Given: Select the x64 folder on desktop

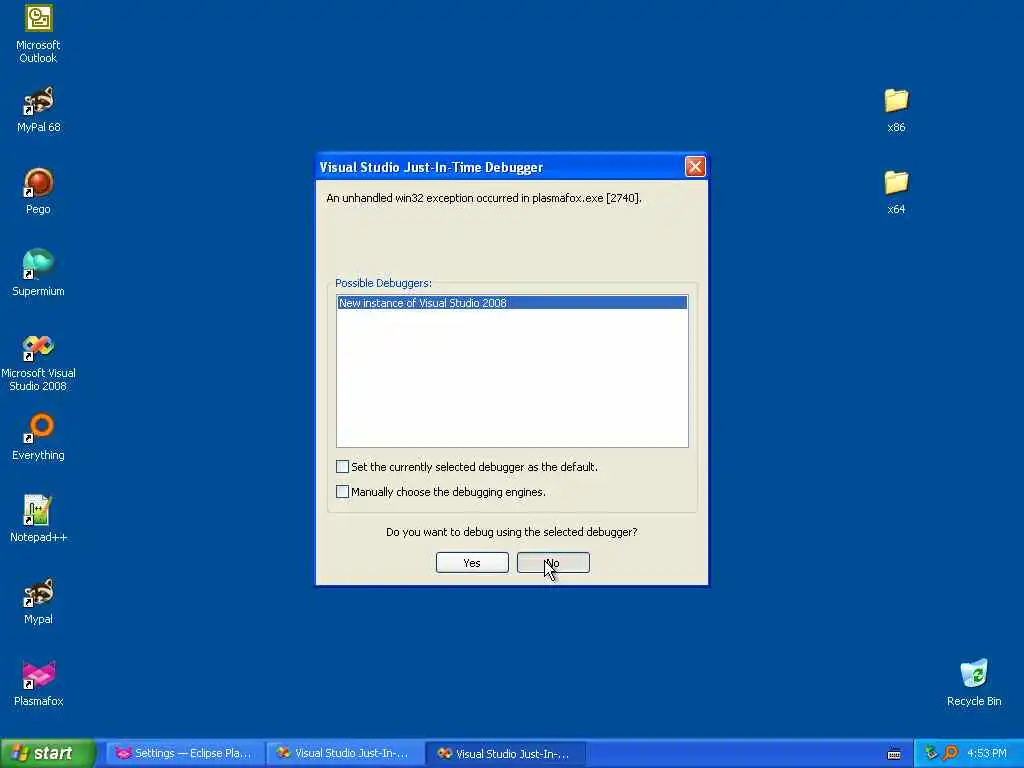Looking at the screenshot, I should pyautogui.click(x=896, y=192).
